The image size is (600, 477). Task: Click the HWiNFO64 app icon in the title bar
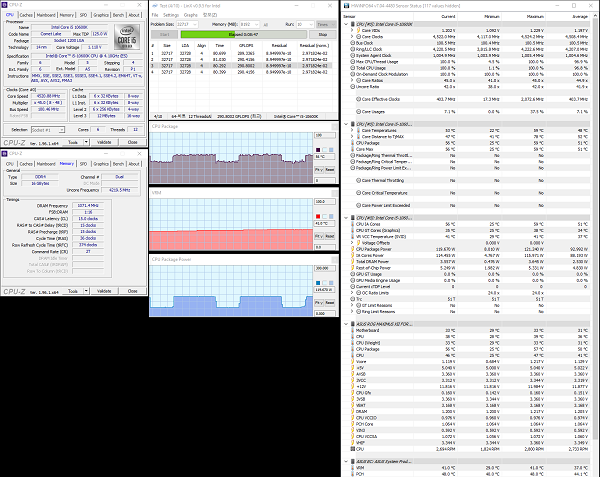(x=346, y=6)
